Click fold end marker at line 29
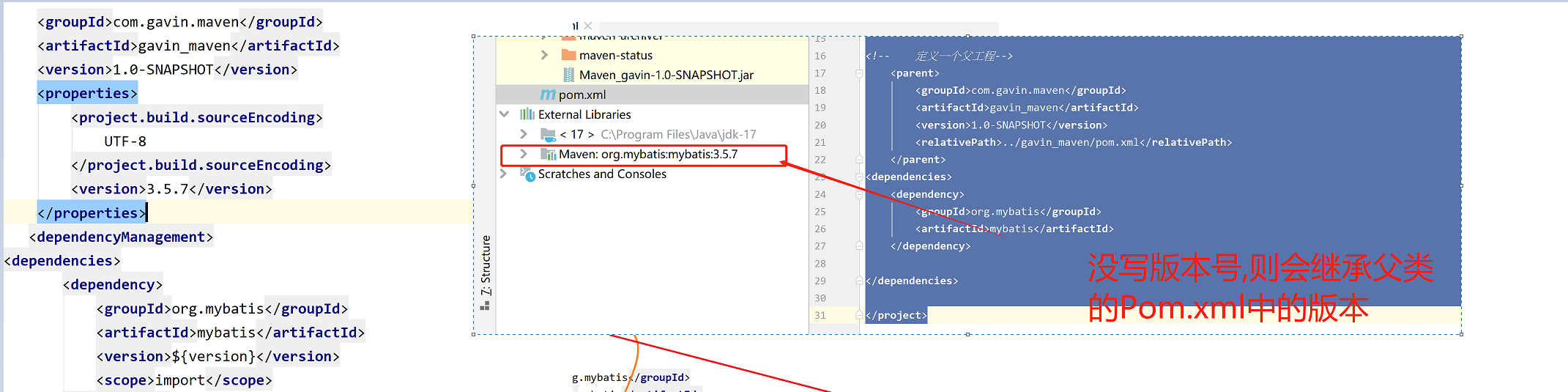The height and width of the screenshot is (392, 1568). coord(859,281)
